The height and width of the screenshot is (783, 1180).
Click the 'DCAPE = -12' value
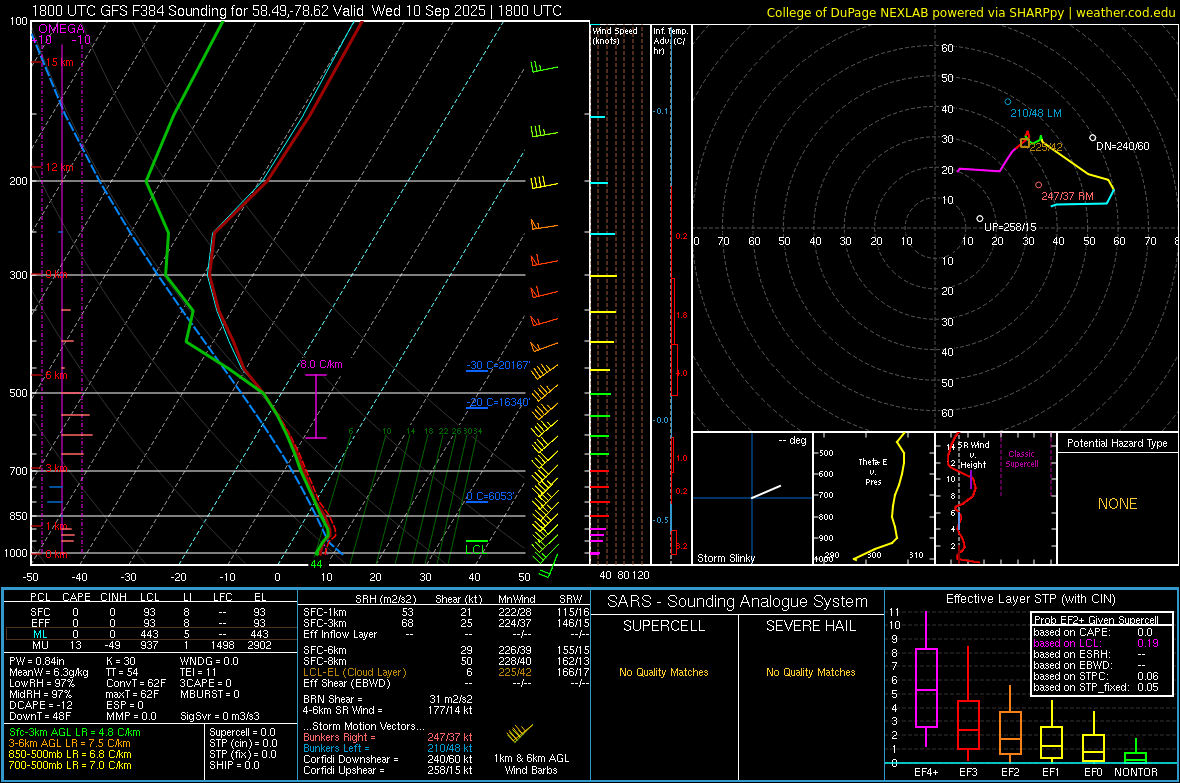[41, 705]
